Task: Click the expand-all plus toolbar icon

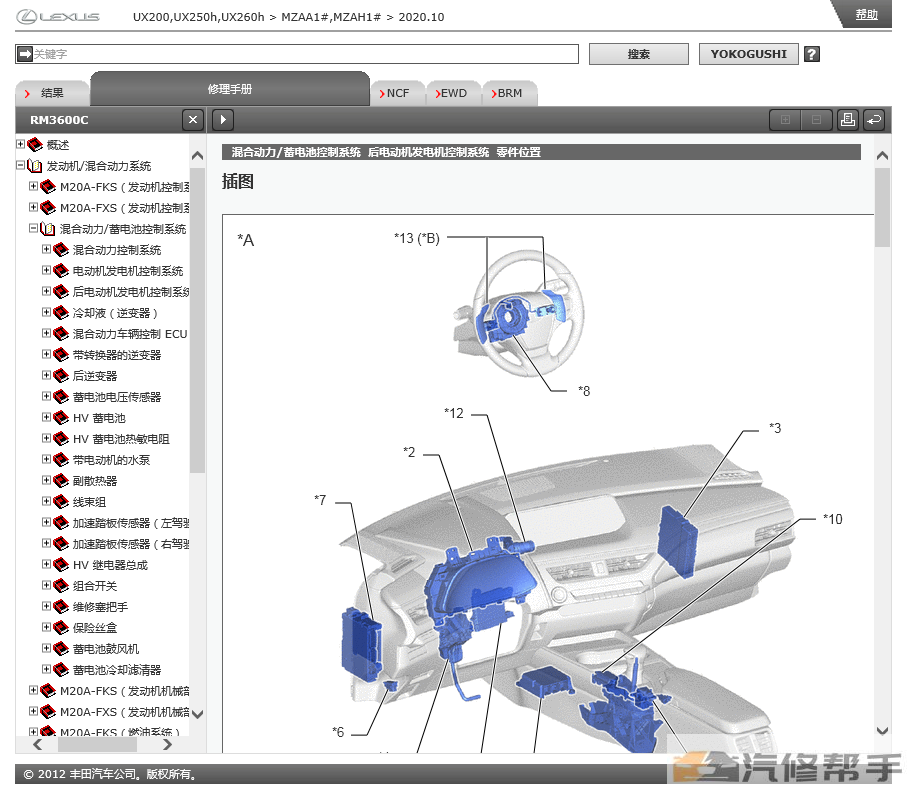Action: [x=785, y=120]
